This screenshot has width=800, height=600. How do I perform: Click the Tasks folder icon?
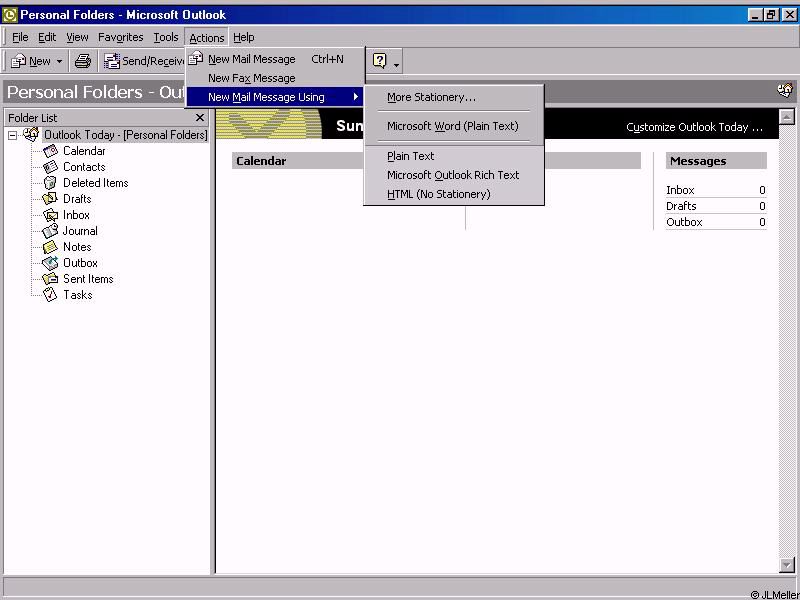click(50, 294)
